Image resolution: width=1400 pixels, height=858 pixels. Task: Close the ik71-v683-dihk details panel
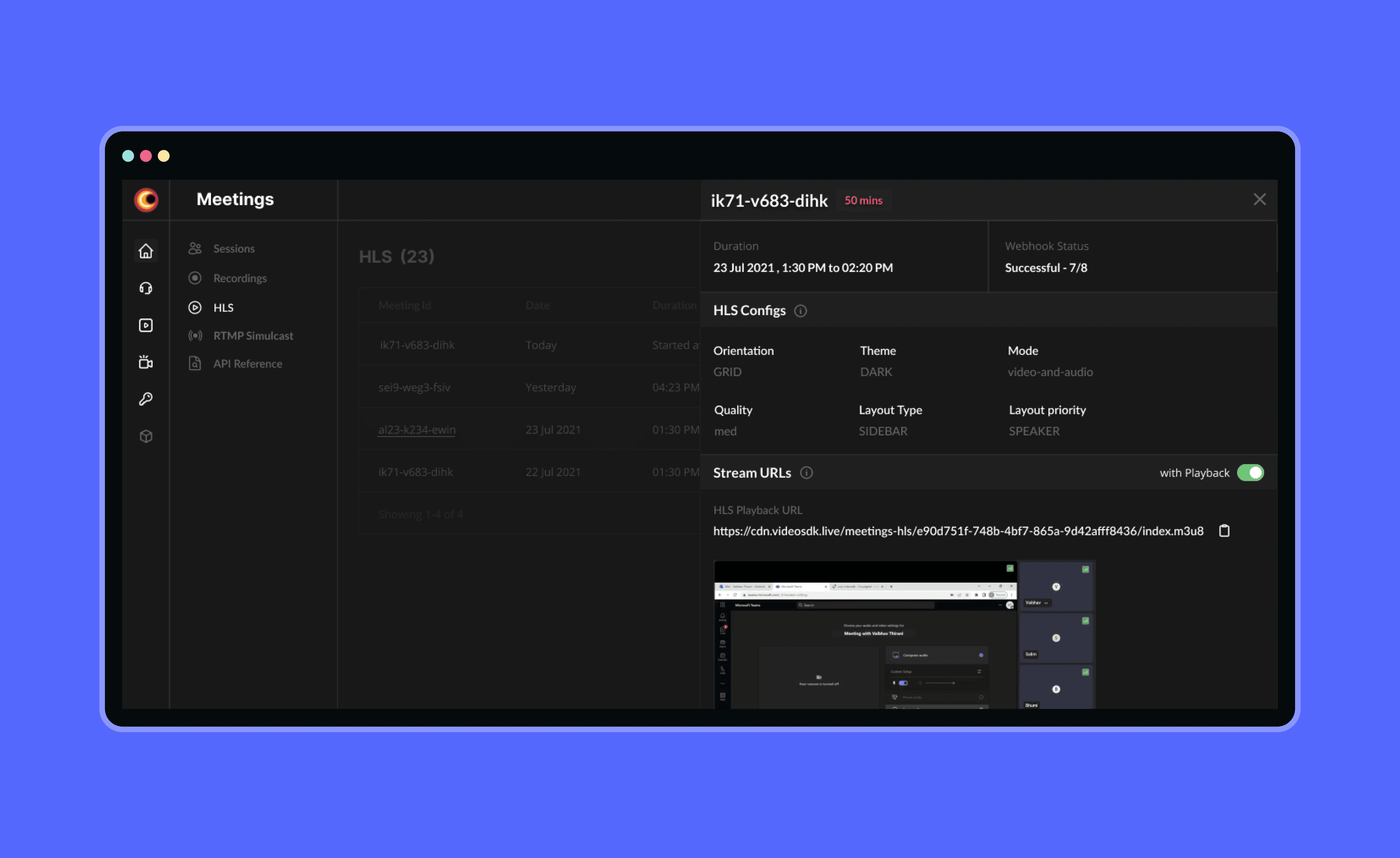click(x=1260, y=200)
